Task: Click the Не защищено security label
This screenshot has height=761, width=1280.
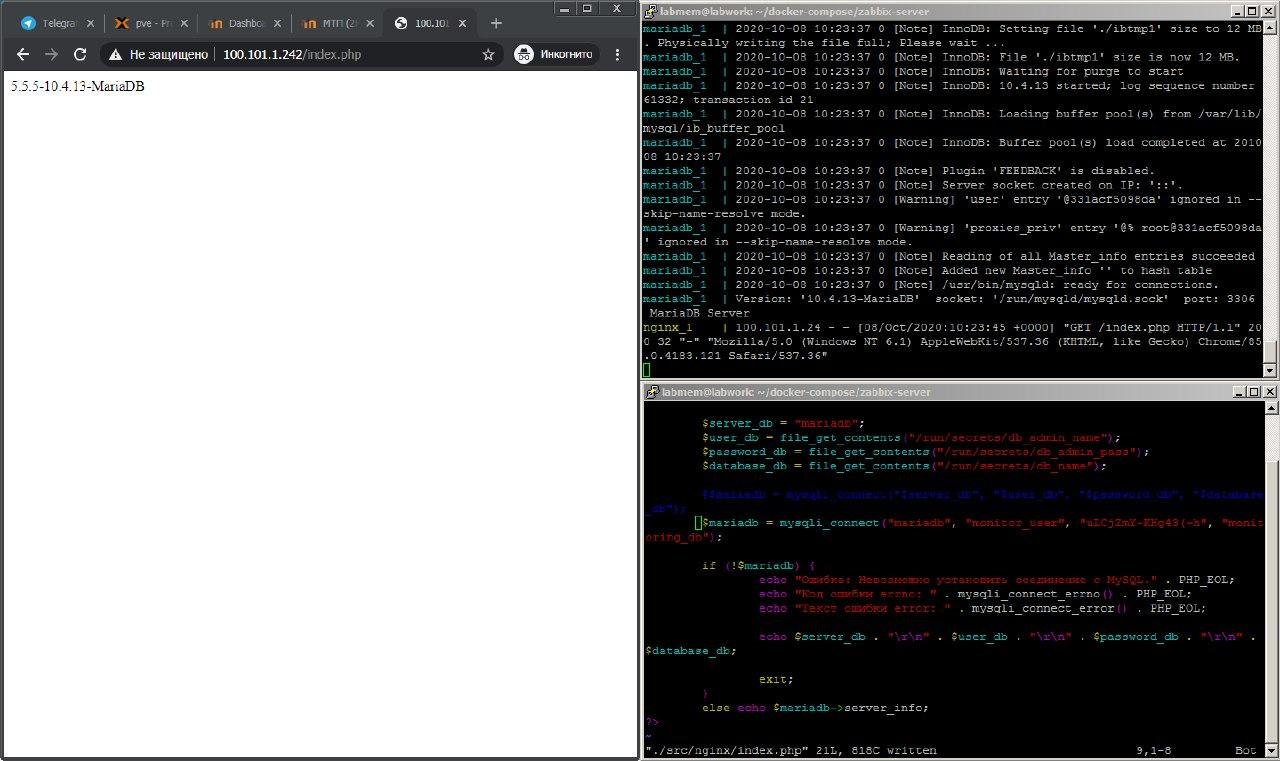Action: coord(168,54)
